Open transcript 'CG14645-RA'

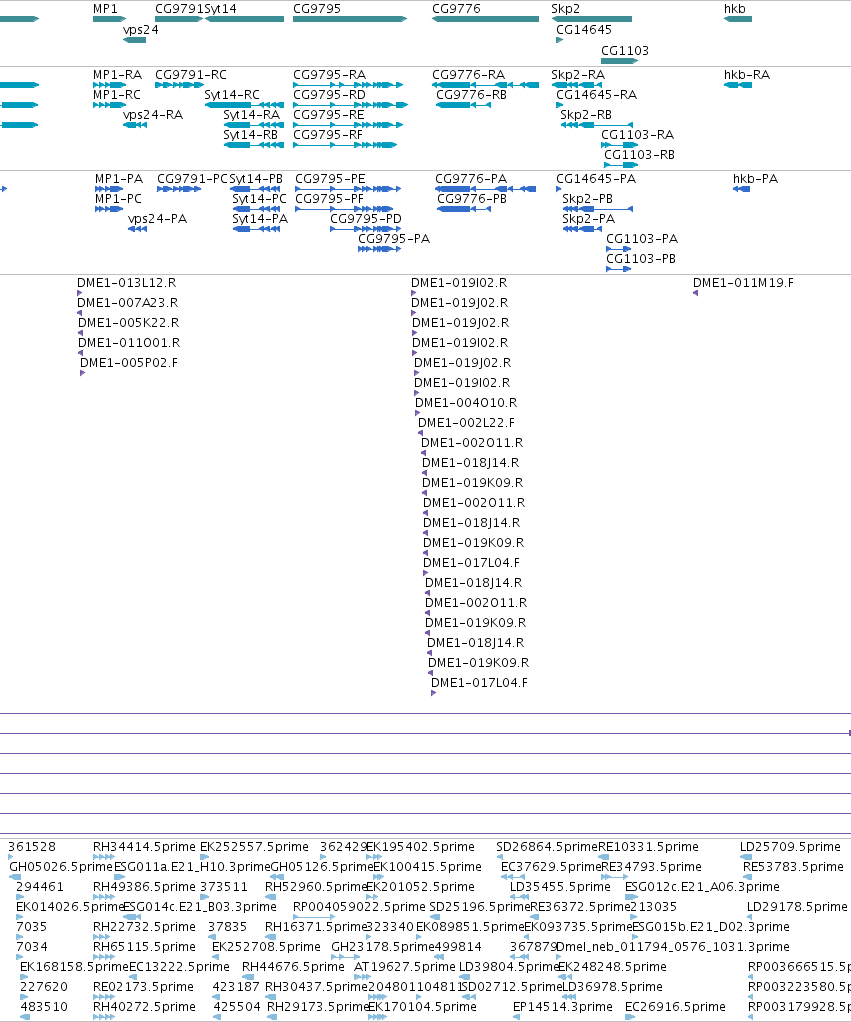tap(597, 95)
